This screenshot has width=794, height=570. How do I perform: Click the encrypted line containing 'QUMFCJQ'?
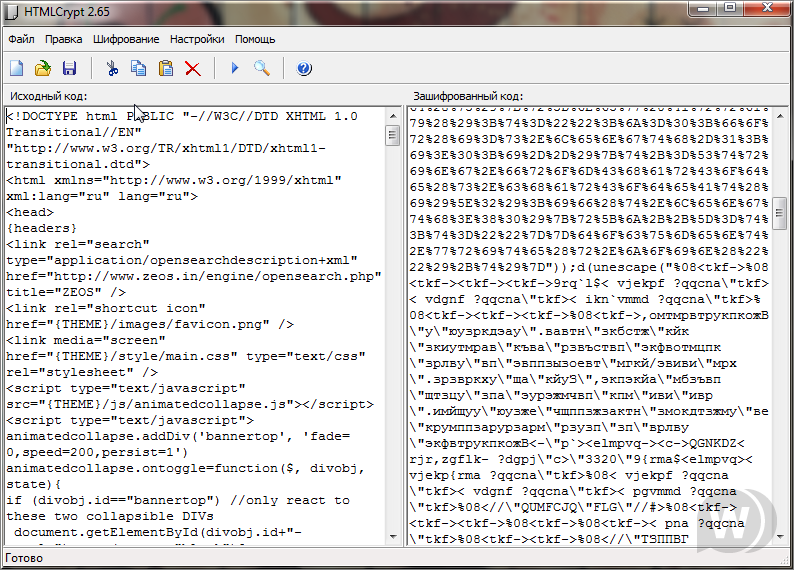pyautogui.click(x=573, y=507)
